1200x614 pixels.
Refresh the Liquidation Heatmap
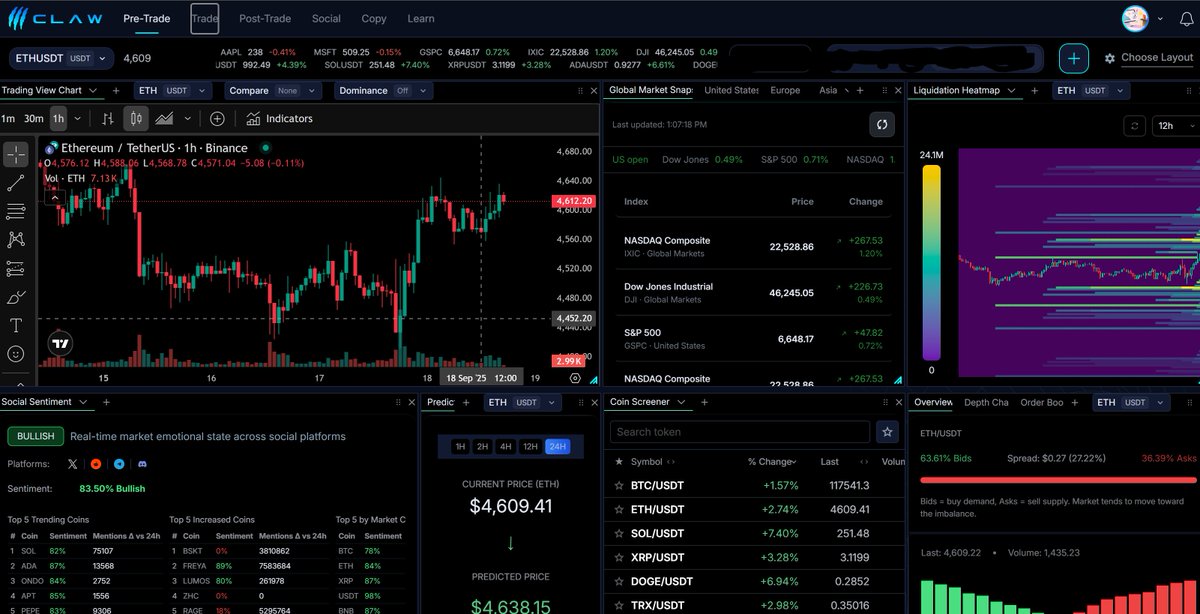1134,126
